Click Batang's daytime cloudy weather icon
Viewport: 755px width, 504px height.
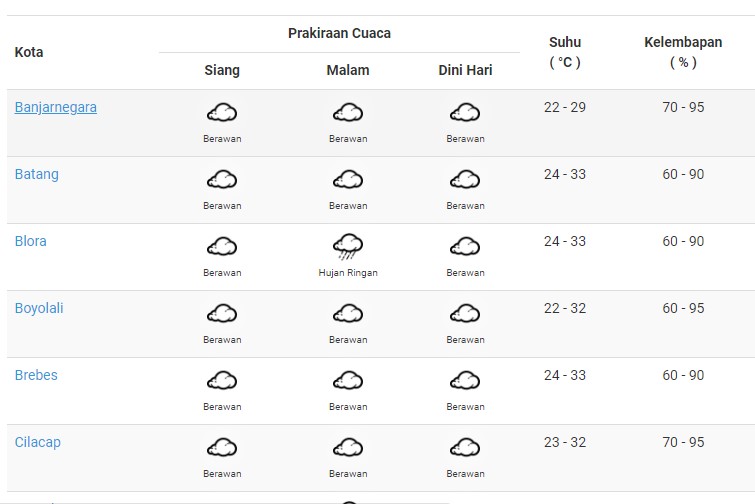[x=221, y=180]
